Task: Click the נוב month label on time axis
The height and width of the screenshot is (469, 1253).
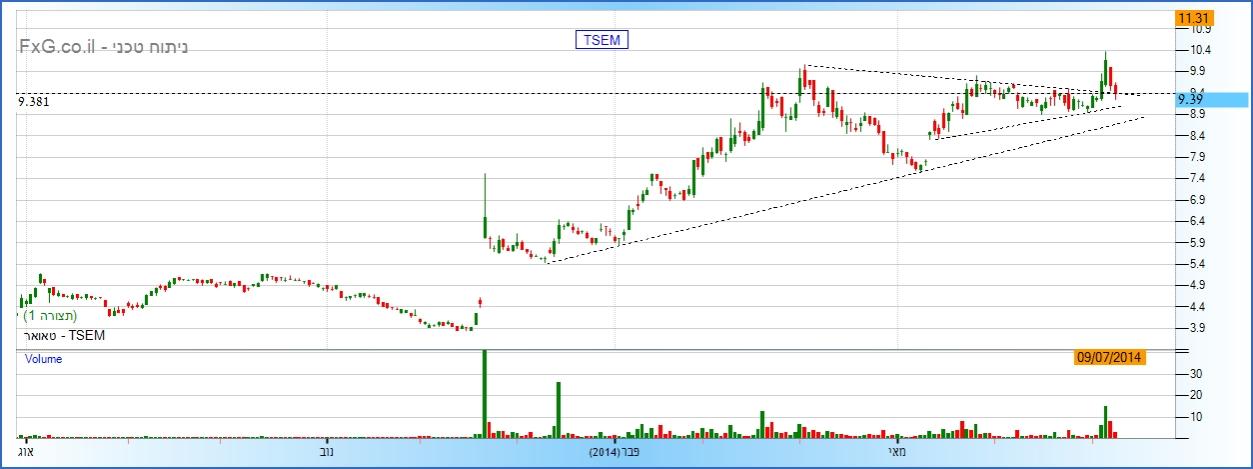Action: coord(327,453)
